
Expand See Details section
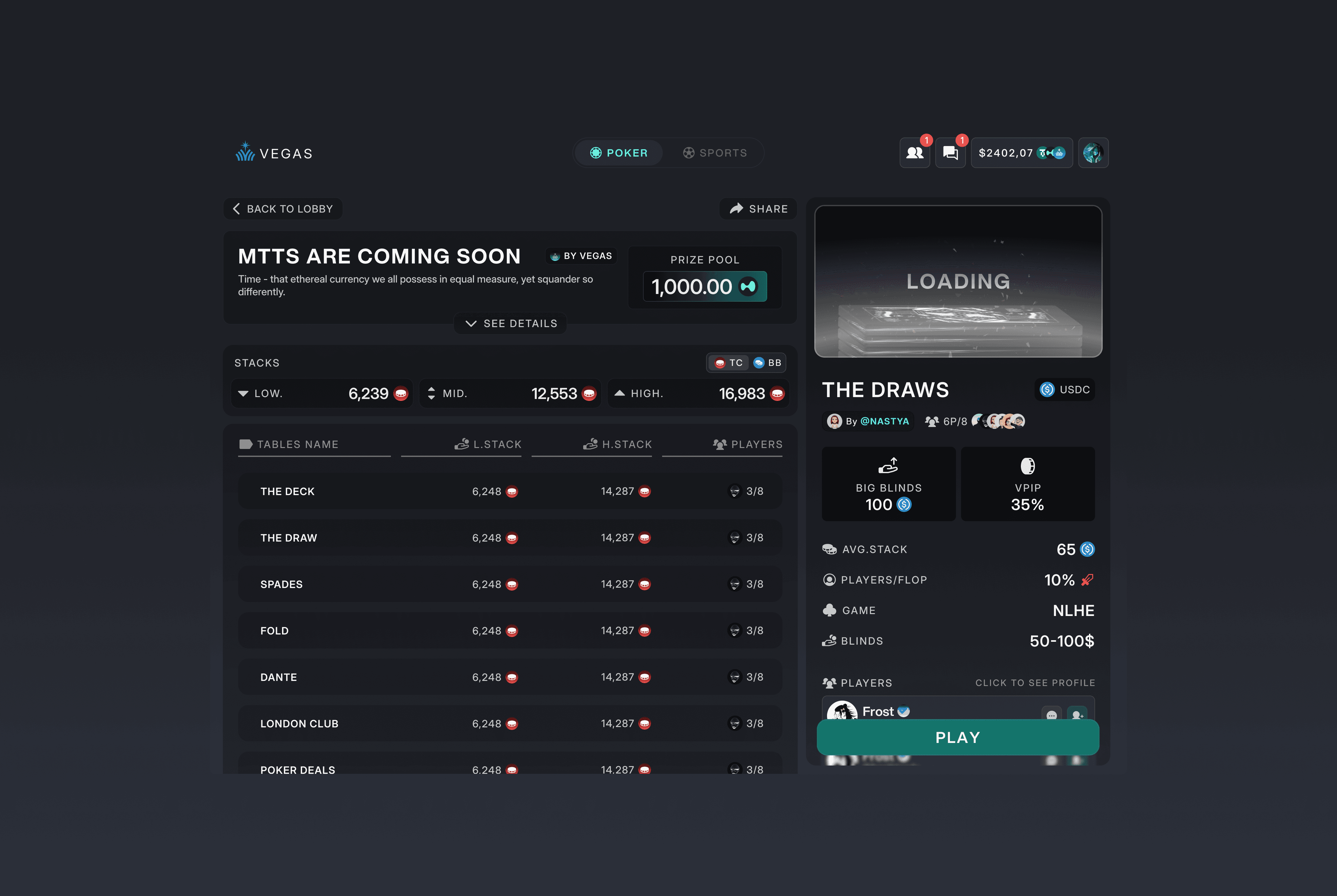pyautogui.click(x=511, y=323)
